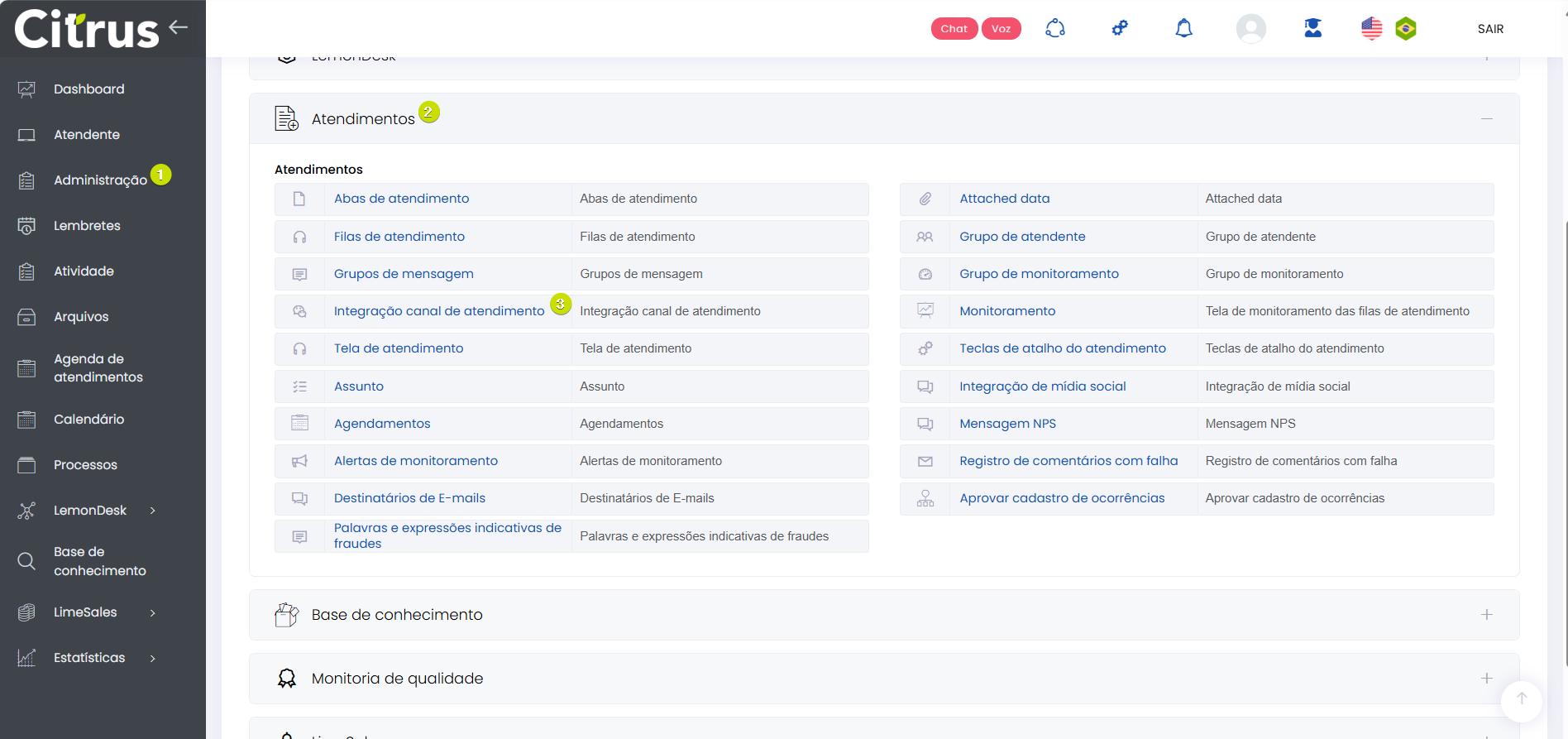Image resolution: width=1568 pixels, height=739 pixels.
Task: Click the graduation cap training icon
Action: click(1312, 29)
